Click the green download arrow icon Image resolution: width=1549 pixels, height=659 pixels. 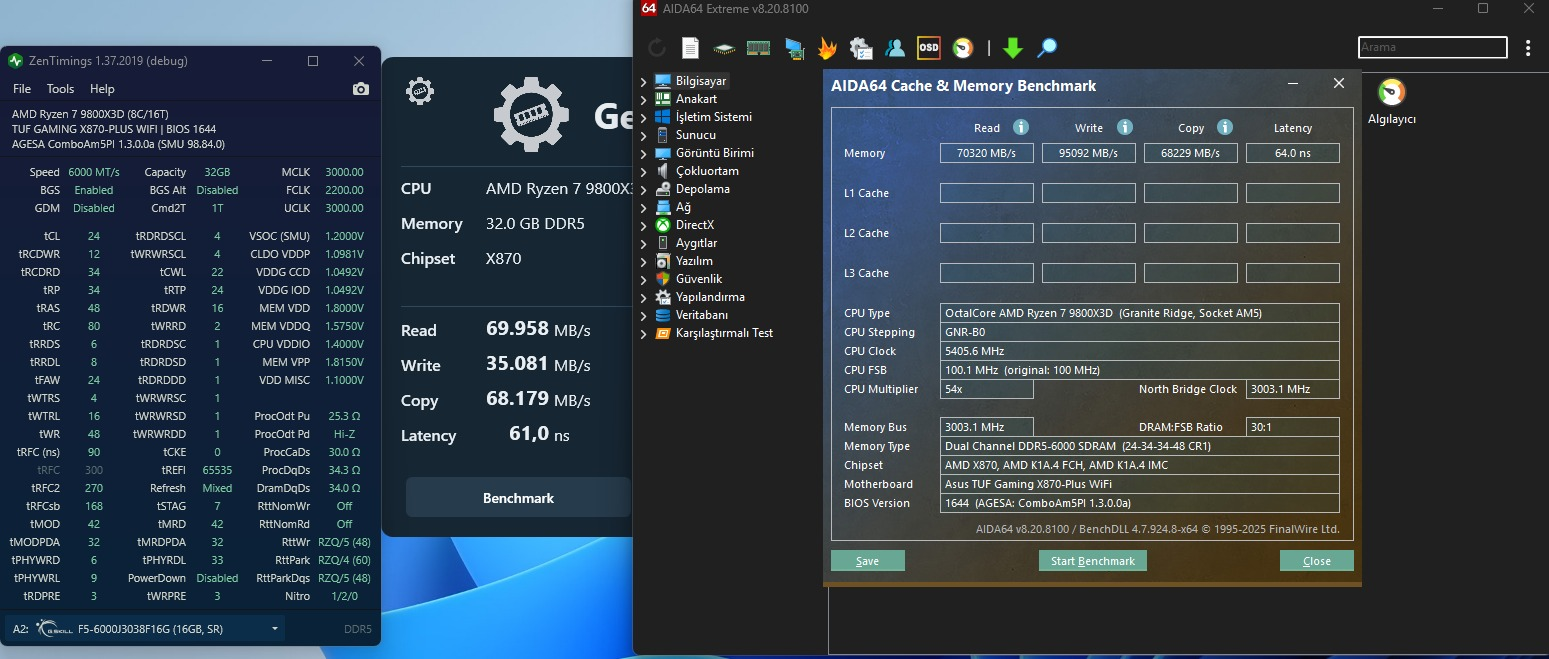click(1013, 47)
